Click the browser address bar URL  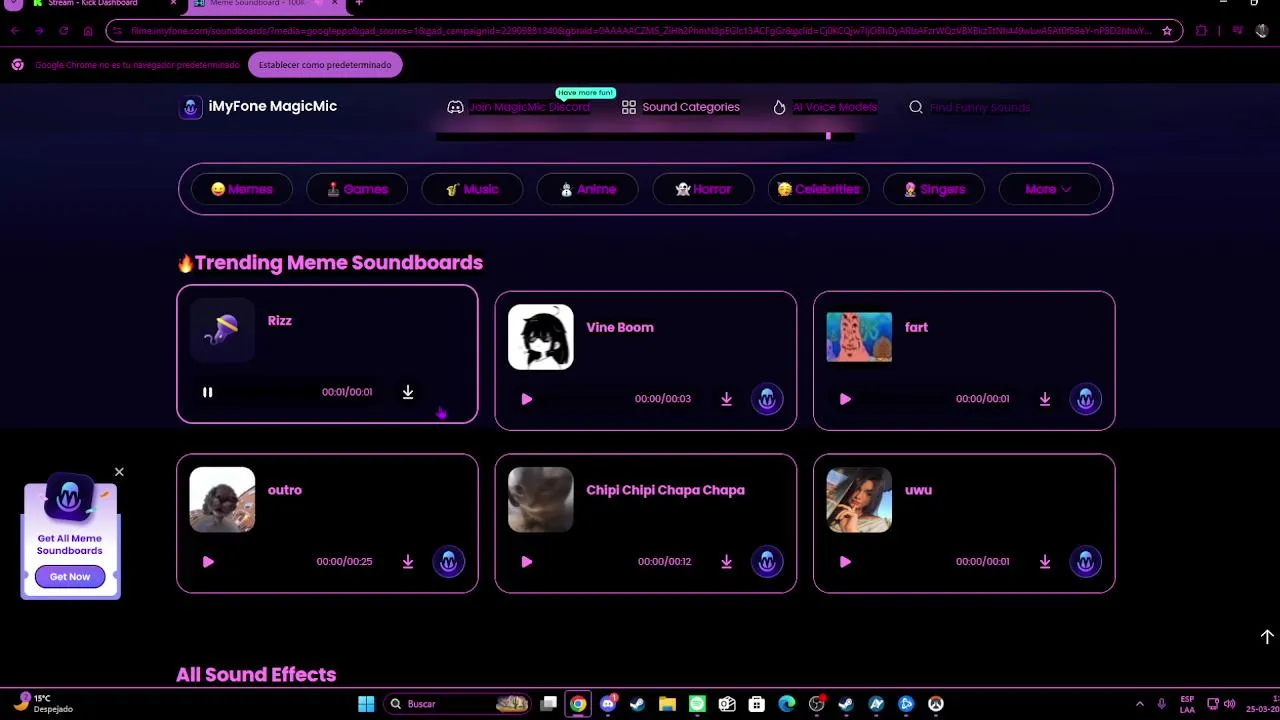click(640, 31)
